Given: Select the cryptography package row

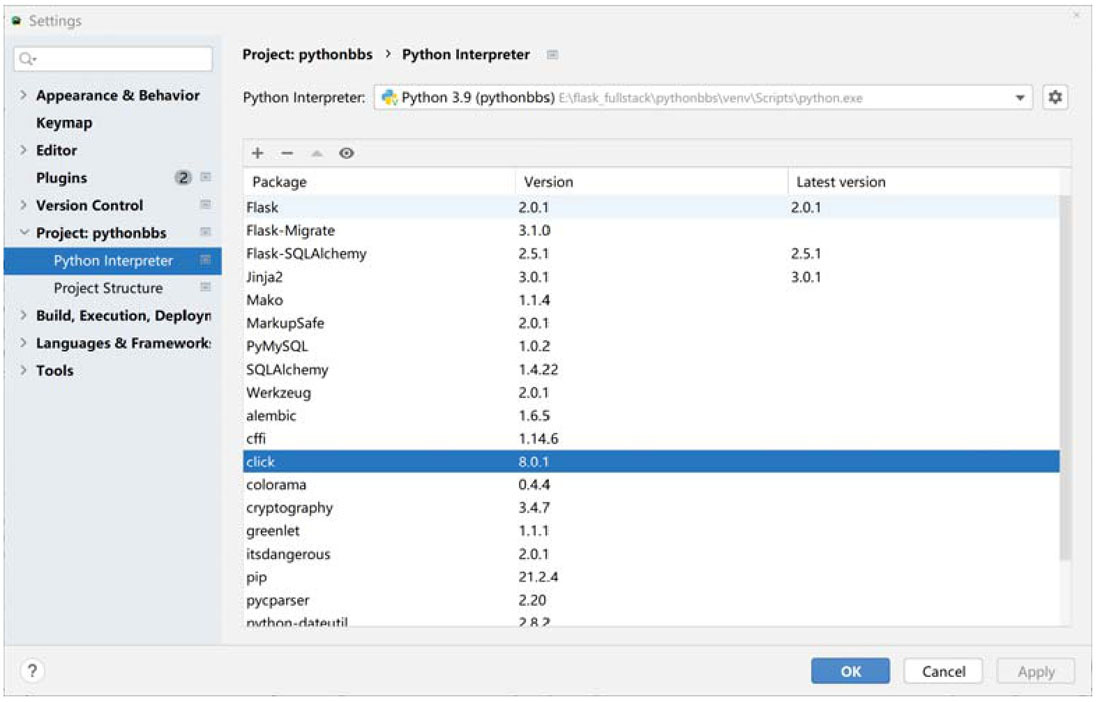Looking at the screenshot, I should pos(652,508).
